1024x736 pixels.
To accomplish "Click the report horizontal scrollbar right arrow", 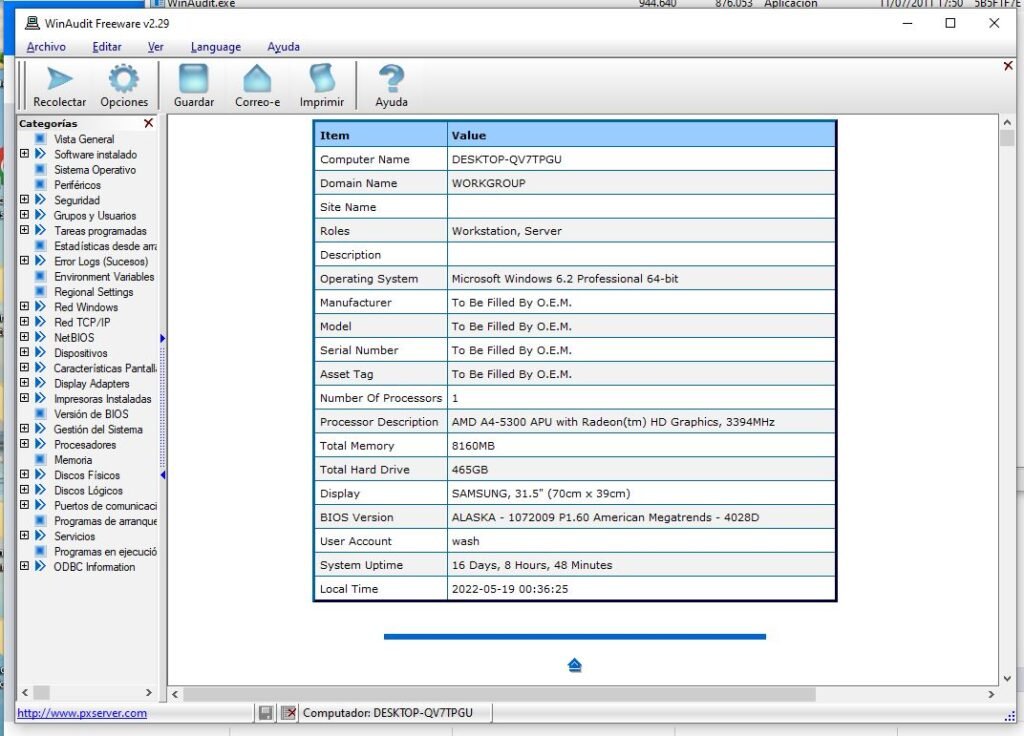I will [991, 694].
